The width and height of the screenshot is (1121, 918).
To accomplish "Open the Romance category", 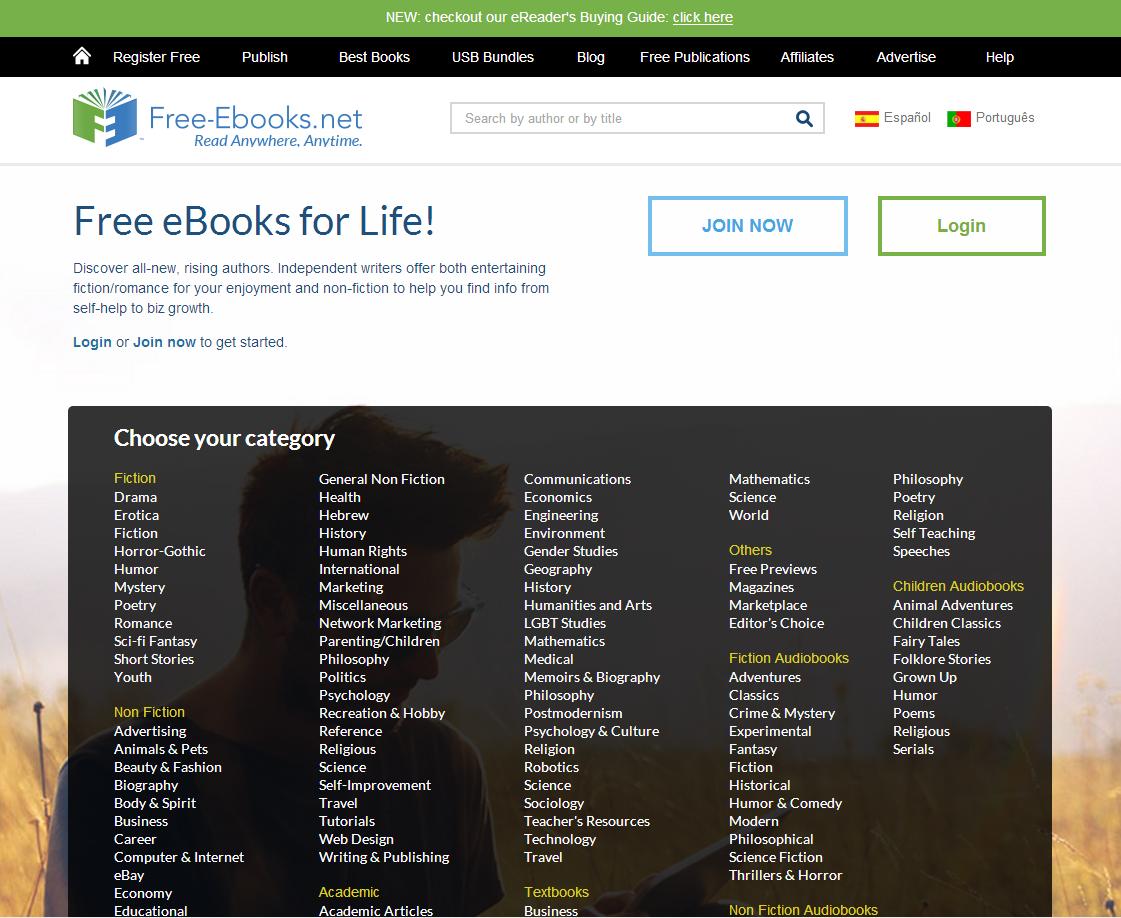I will (x=143, y=623).
